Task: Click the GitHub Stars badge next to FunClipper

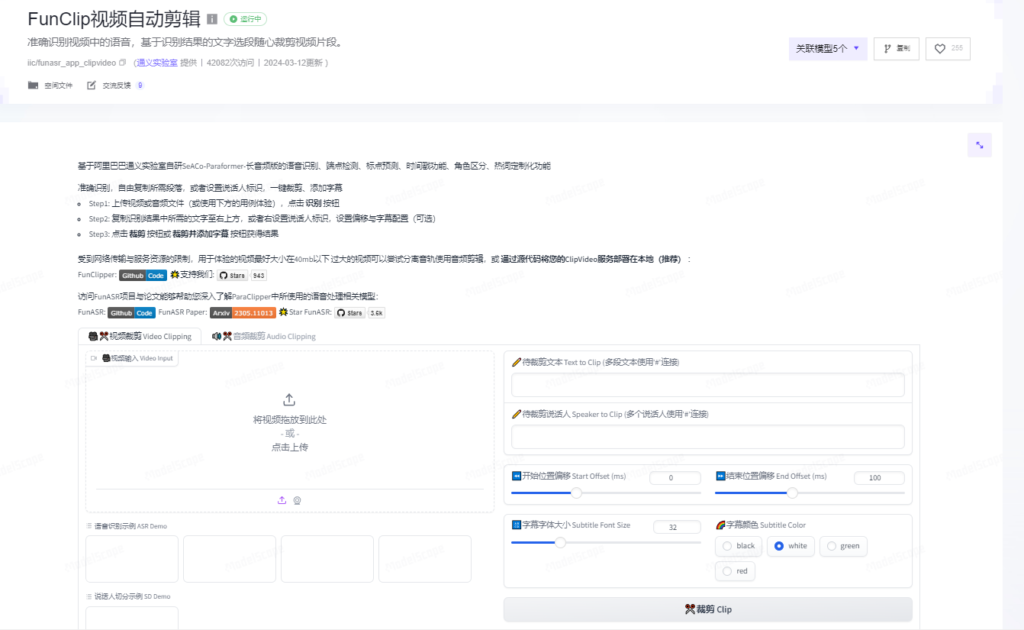Action: (x=233, y=274)
